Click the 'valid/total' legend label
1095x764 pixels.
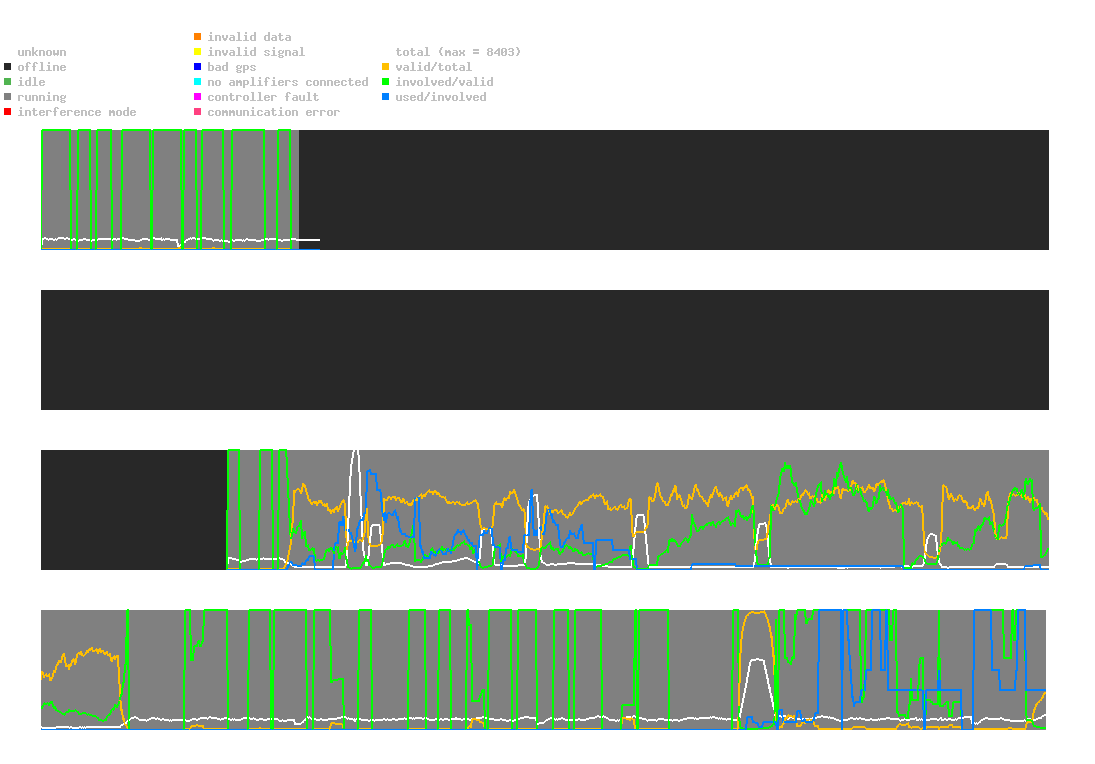click(434, 67)
